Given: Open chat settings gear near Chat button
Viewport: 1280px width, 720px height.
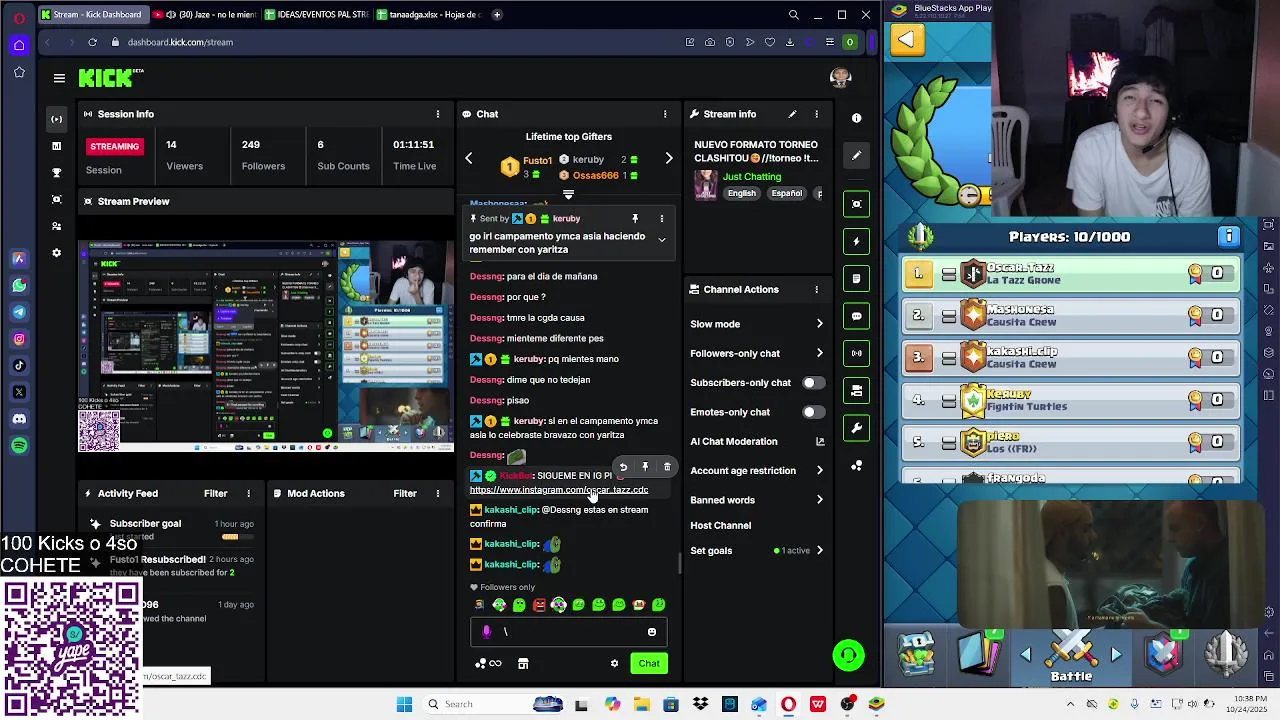Looking at the screenshot, I should point(614,664).
